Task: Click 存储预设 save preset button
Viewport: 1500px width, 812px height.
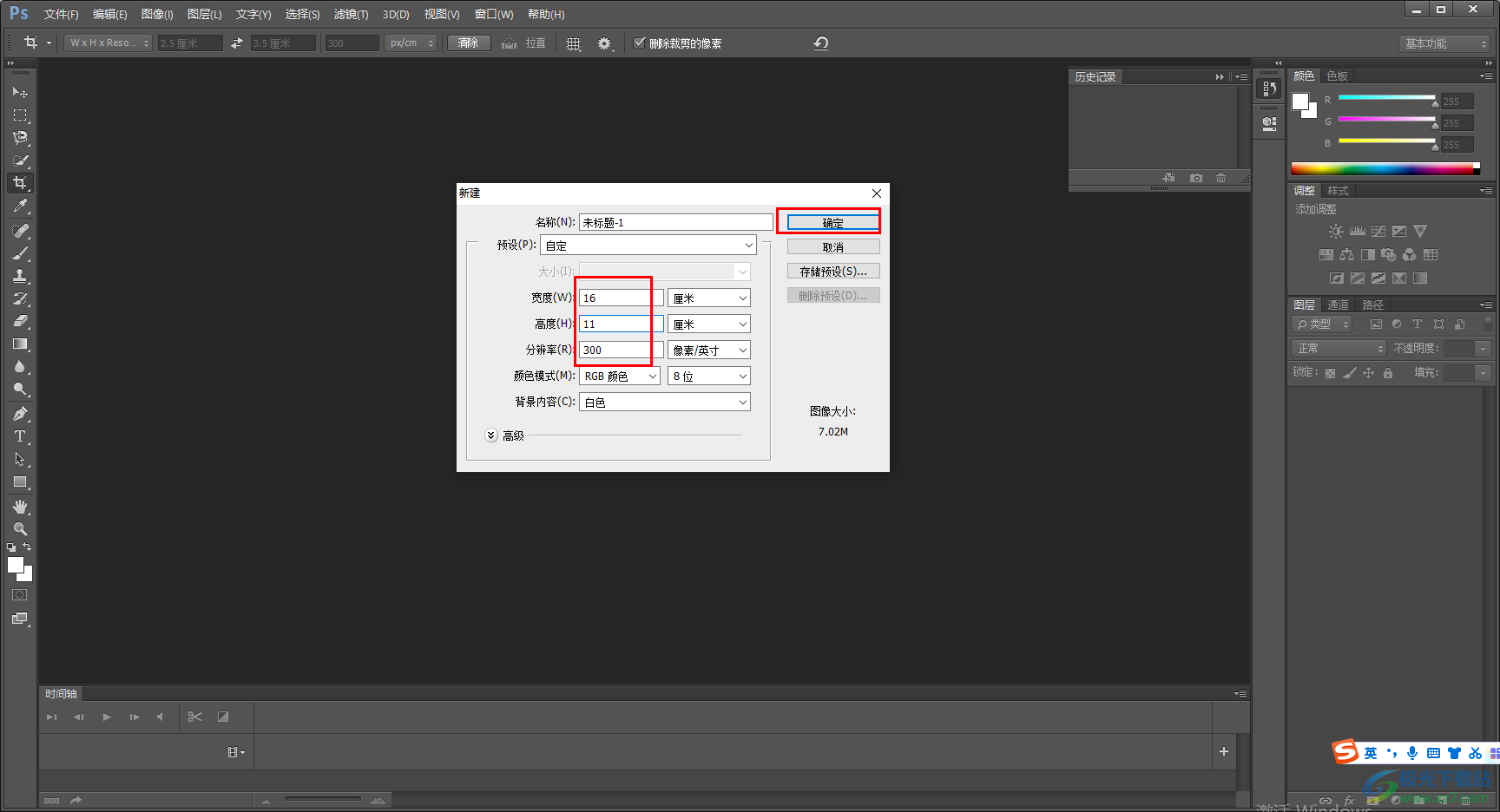Action: pos(833,272)
